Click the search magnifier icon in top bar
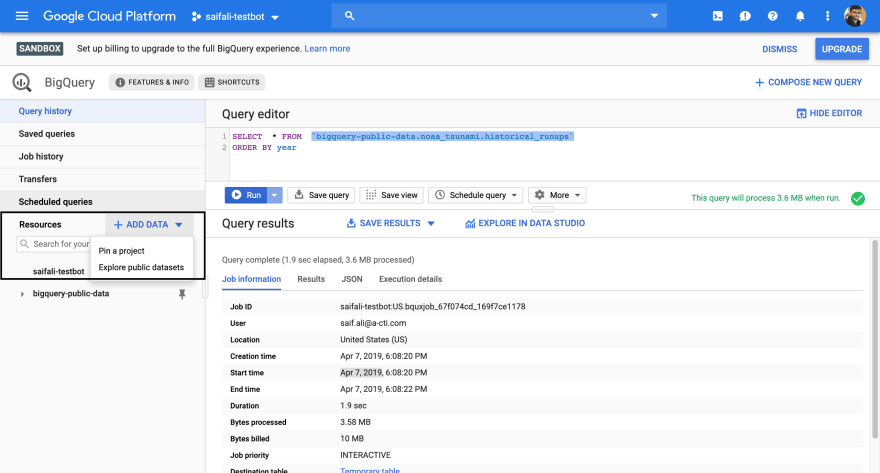The width and height of the screenshot is (880, 473). click(x=350, y=16)
